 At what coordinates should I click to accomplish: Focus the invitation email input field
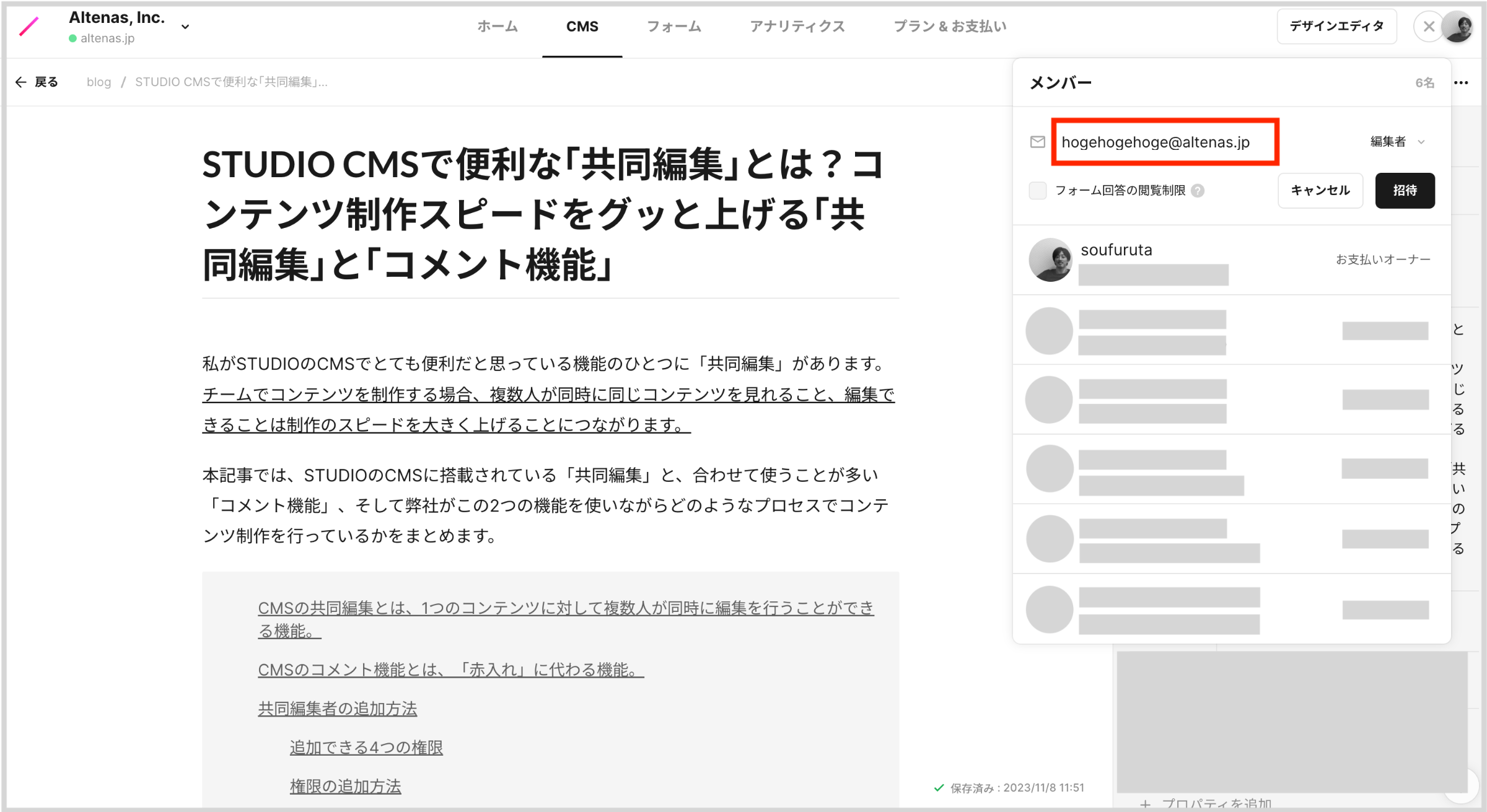[x=1165, y=142]
